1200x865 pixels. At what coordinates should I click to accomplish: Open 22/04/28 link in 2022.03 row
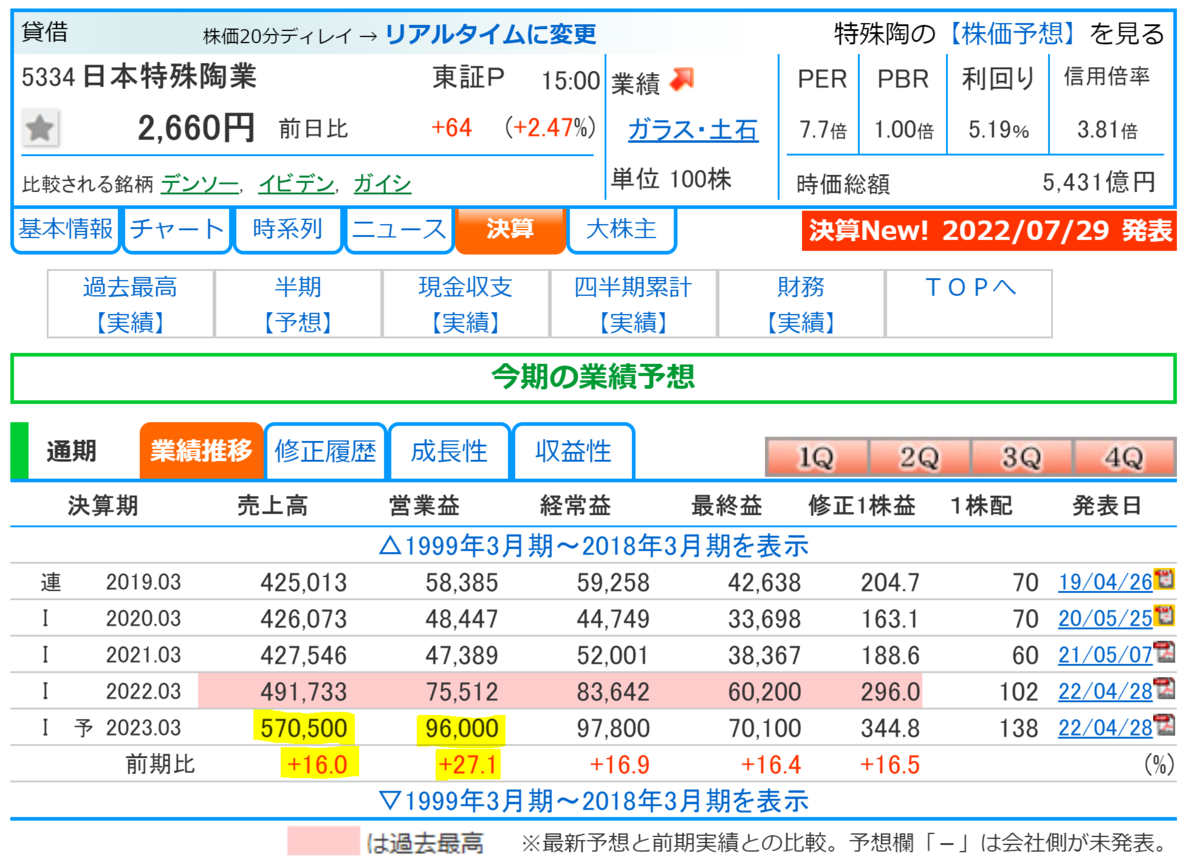click(x=1105, y=692)
